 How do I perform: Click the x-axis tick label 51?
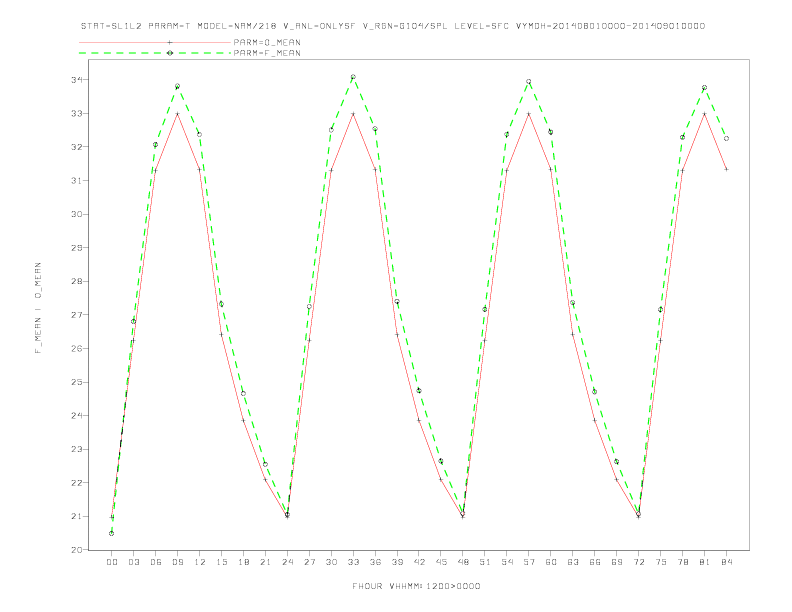click(485, 562)
